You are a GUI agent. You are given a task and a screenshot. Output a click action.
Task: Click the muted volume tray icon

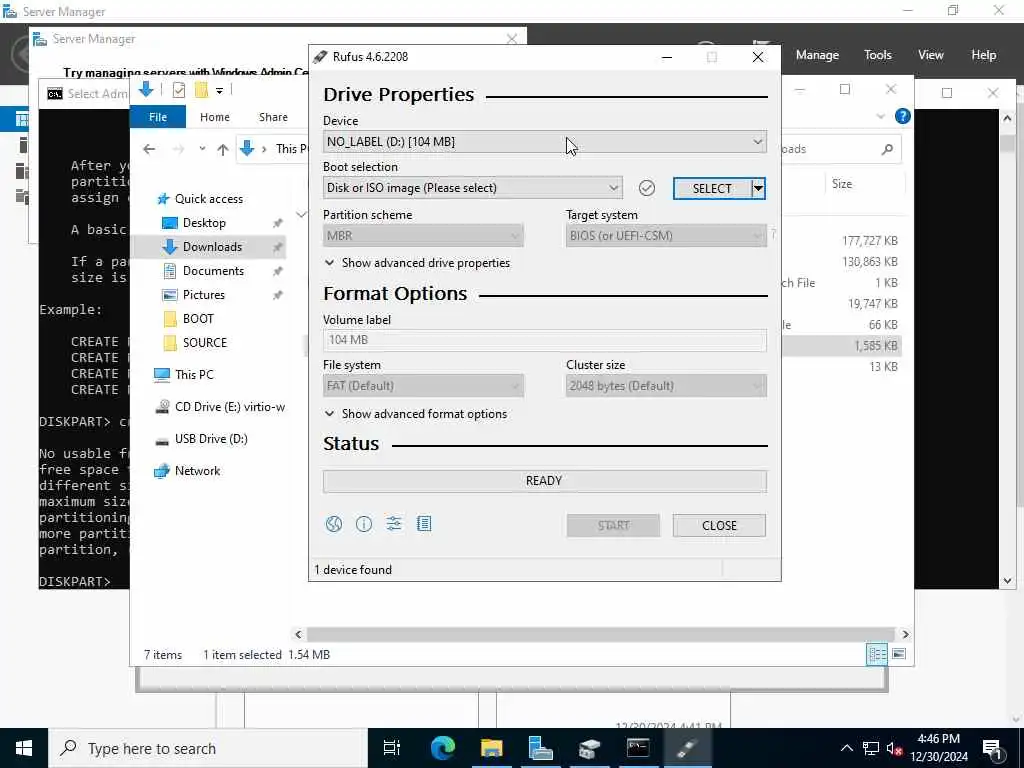point(894,748)
